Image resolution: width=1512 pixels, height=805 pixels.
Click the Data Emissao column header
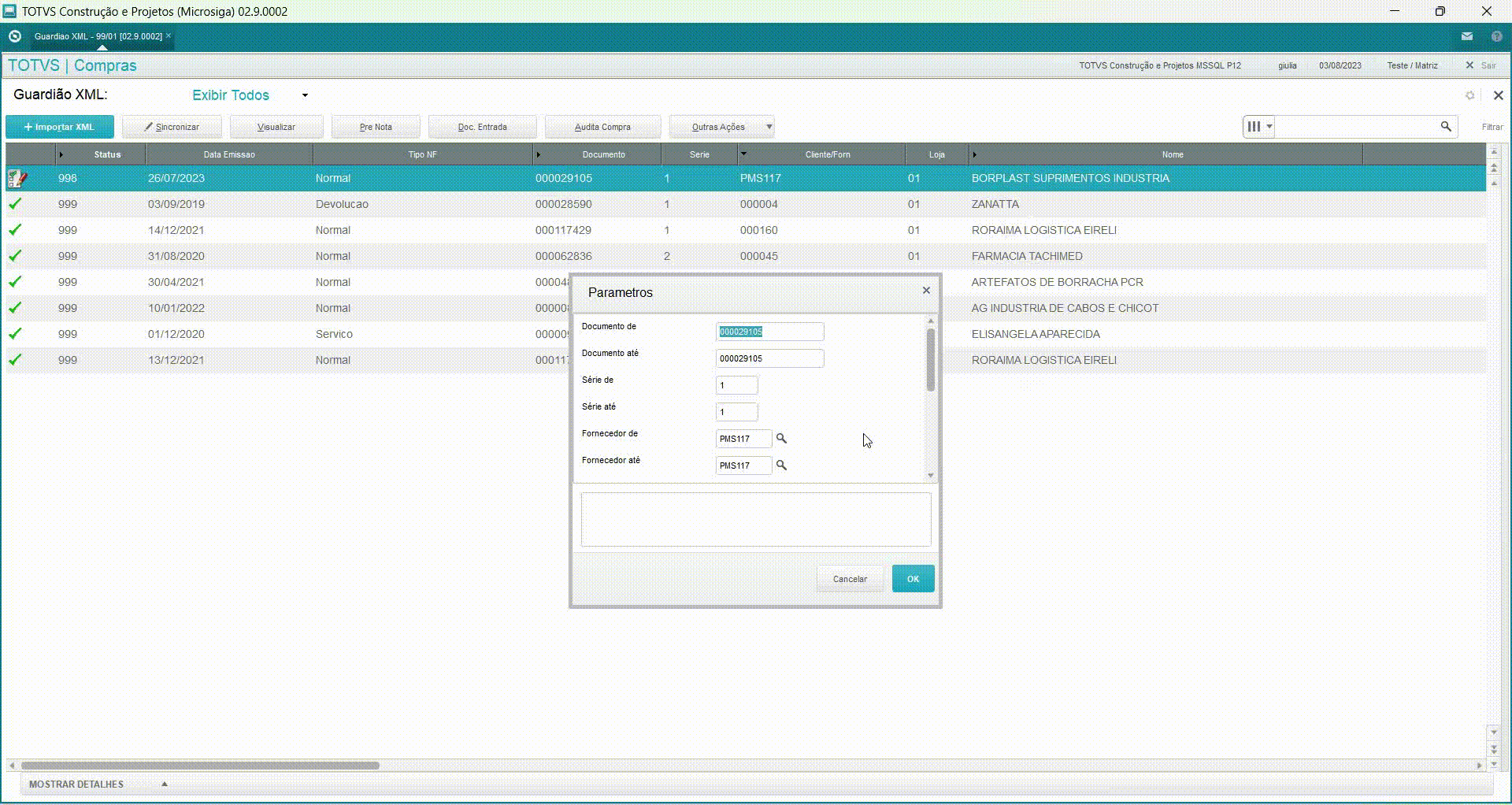229,154
